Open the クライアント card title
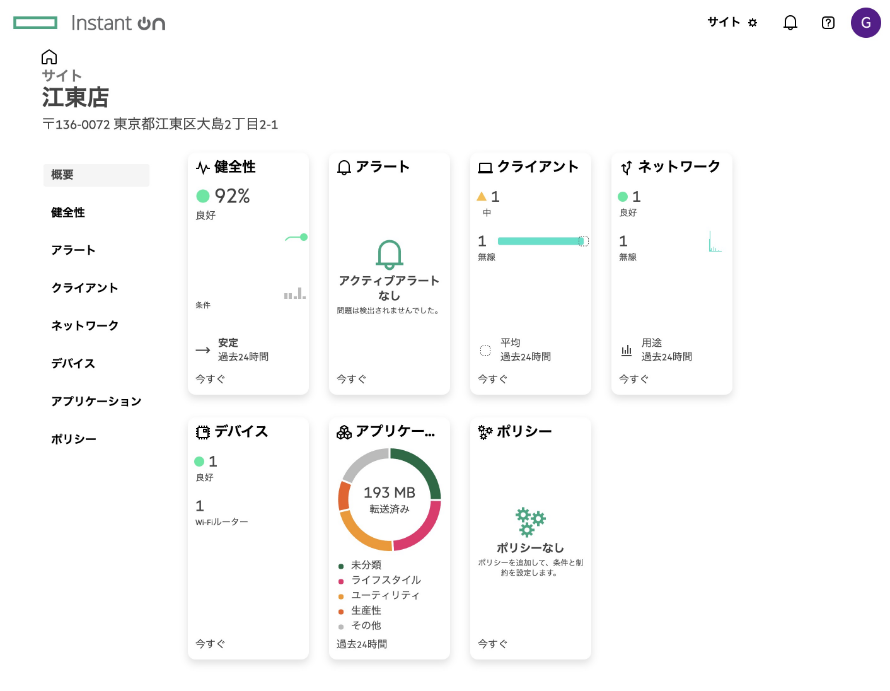Viewport: 890px width, 691px height. pyautogui.click(x=538, y=167)
